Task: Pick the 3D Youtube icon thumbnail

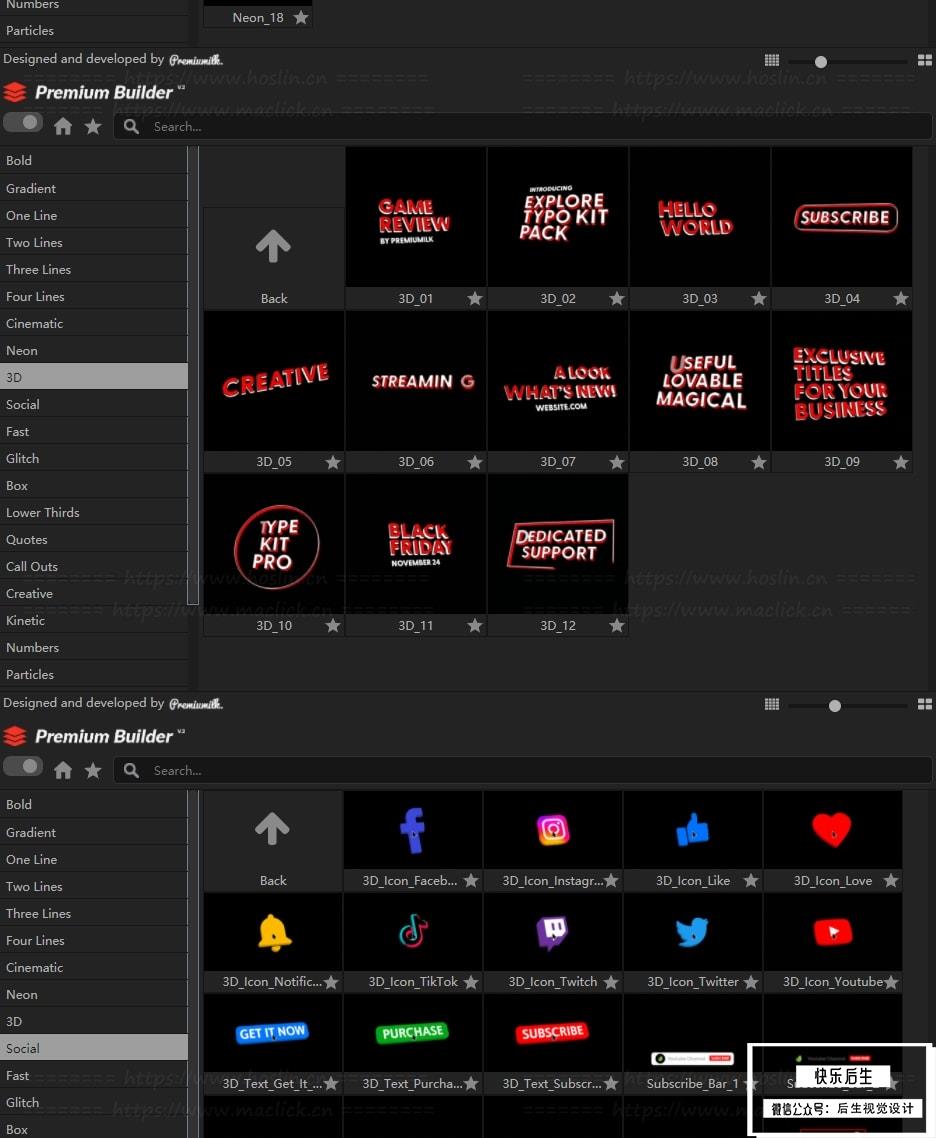Action: pos(833,932)
